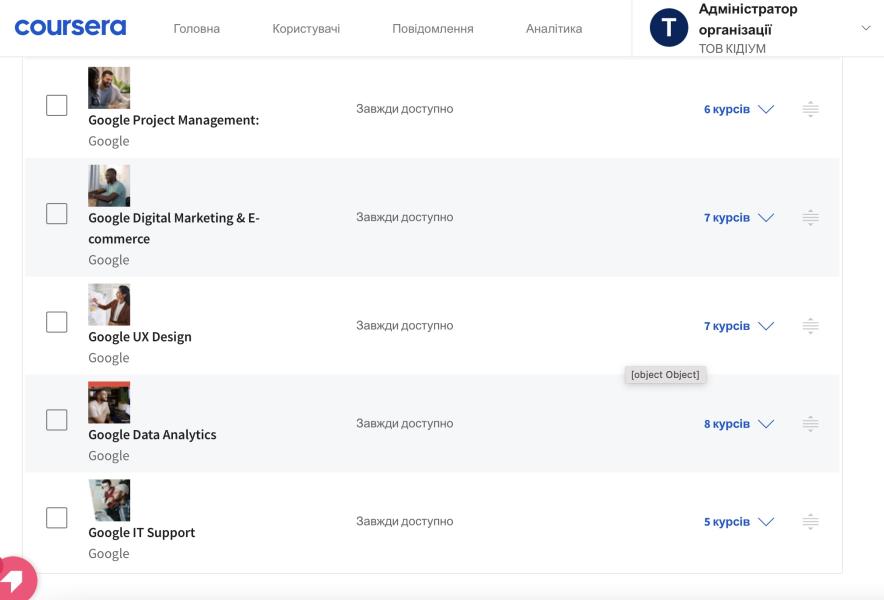Check the Google IT Support checkbox
884x600 pixels.
56,518
